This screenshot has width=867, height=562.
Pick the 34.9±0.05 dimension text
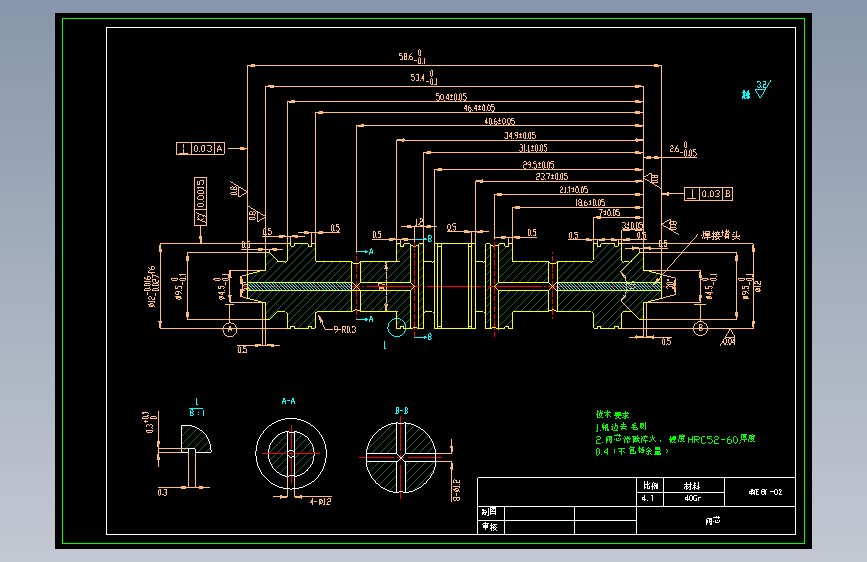tap(520, 136)
